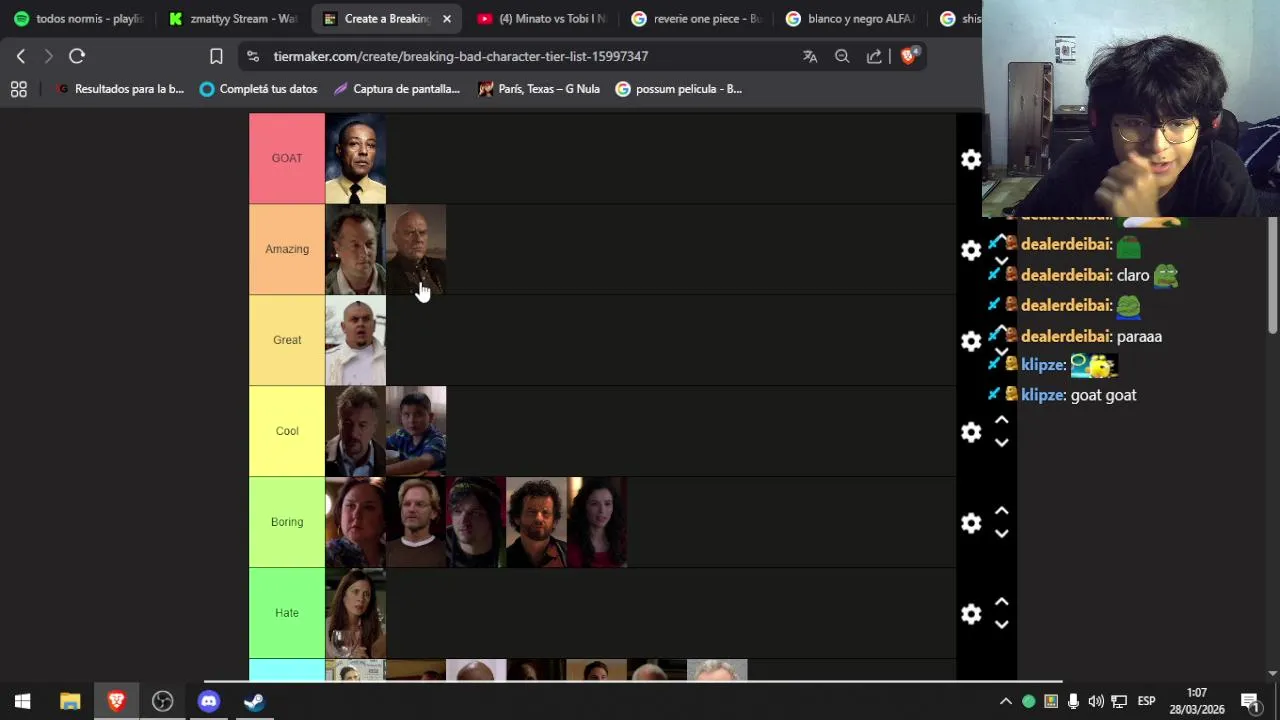Open 'Captura de pantalla...' bookmark
Image resolution: width=1280 pixels, height=720 pixels.
point(397,89)
